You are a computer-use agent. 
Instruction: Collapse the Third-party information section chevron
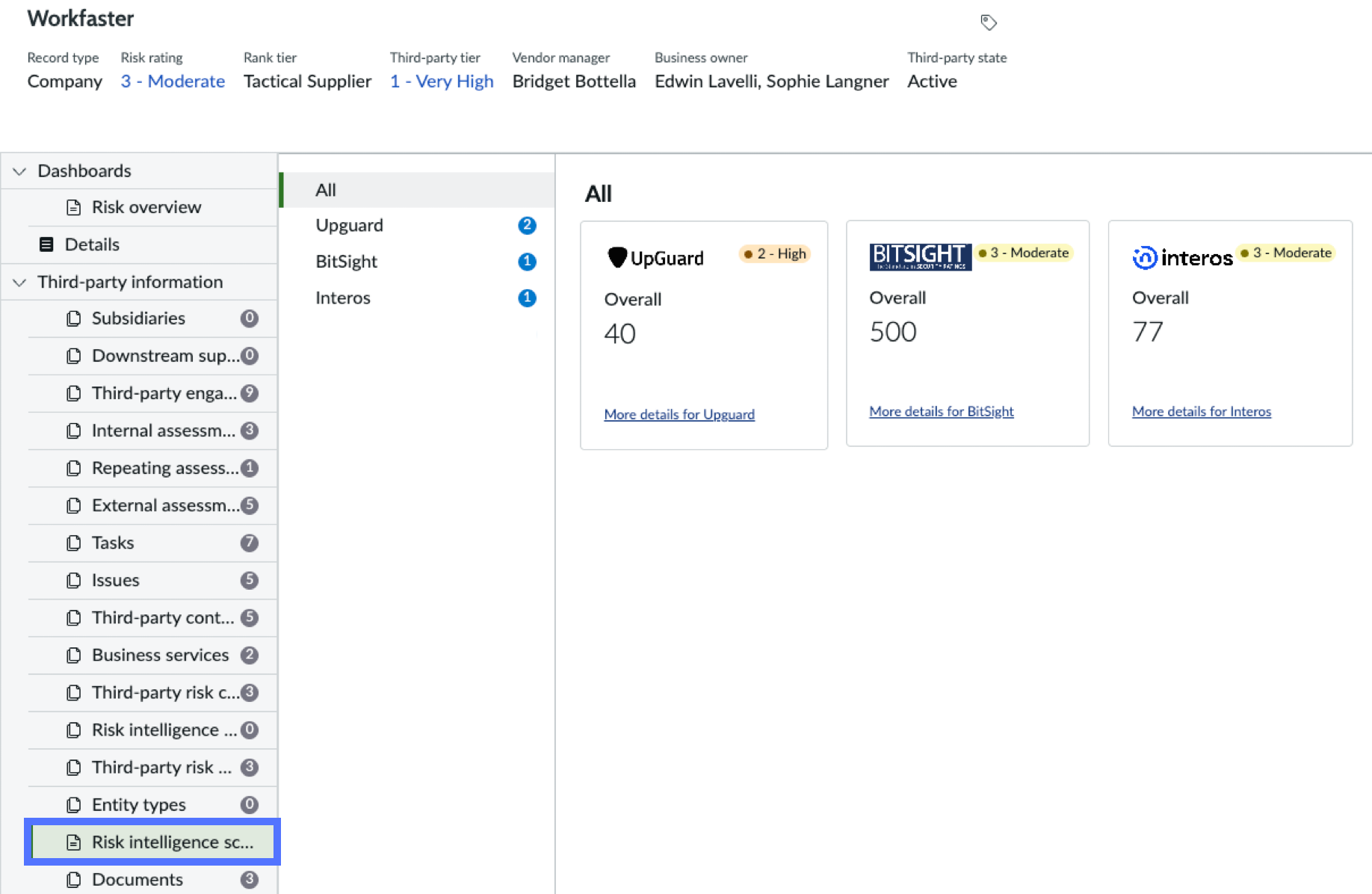[x=19, y=283]
